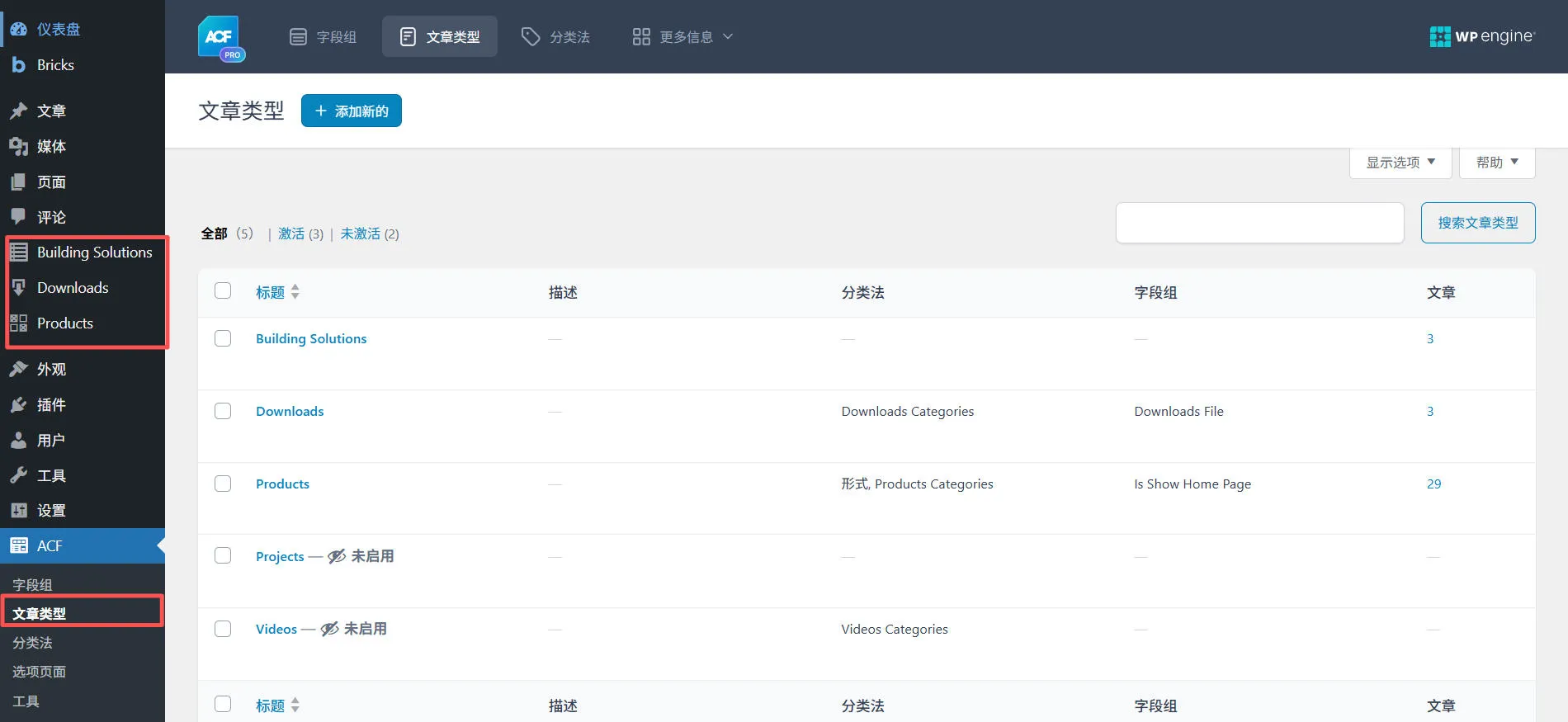This screenshot has width=1568, height=722.
Task: Click the search post types input field
Action: tap(1259, 223)
